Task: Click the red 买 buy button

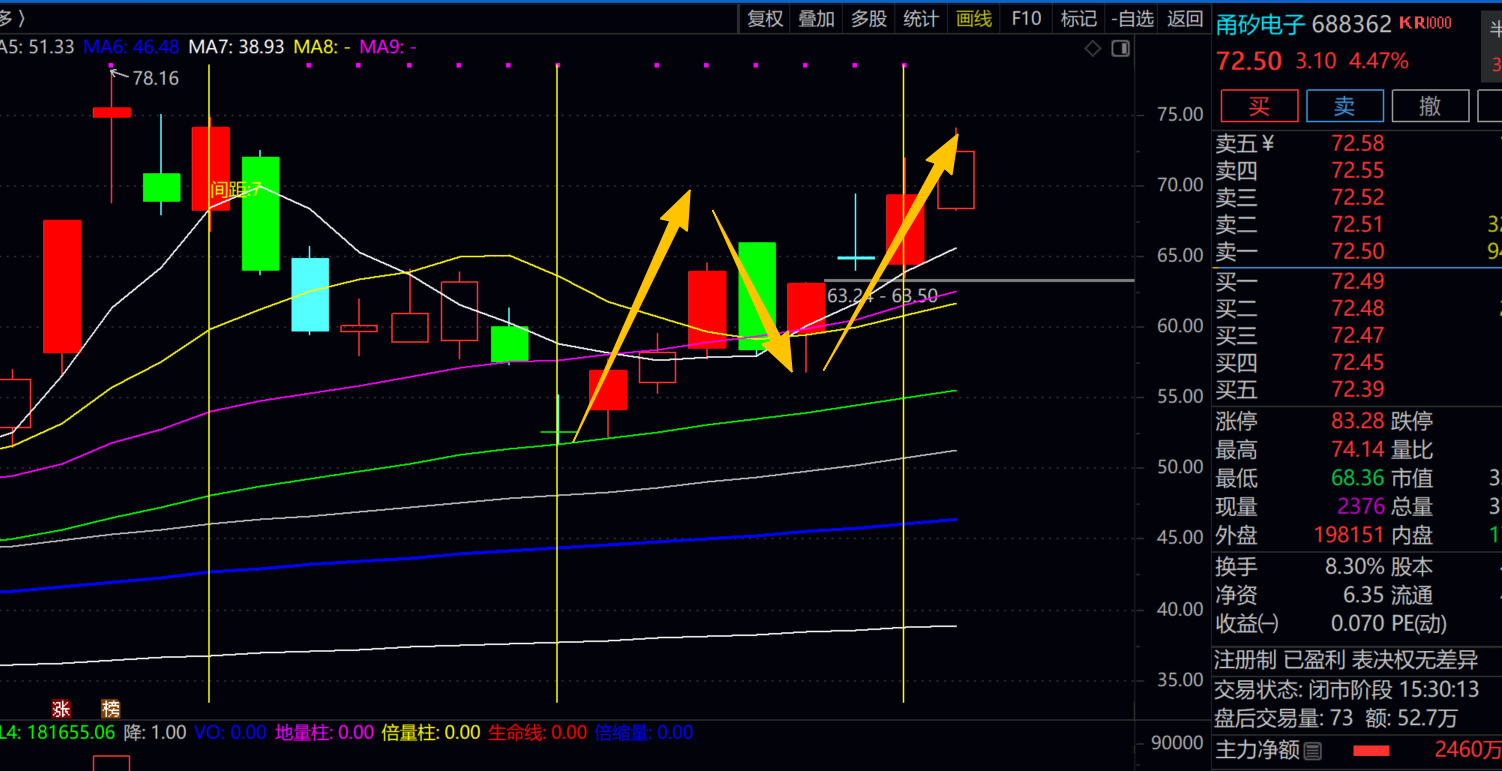Action: [x=1259, y=105]
